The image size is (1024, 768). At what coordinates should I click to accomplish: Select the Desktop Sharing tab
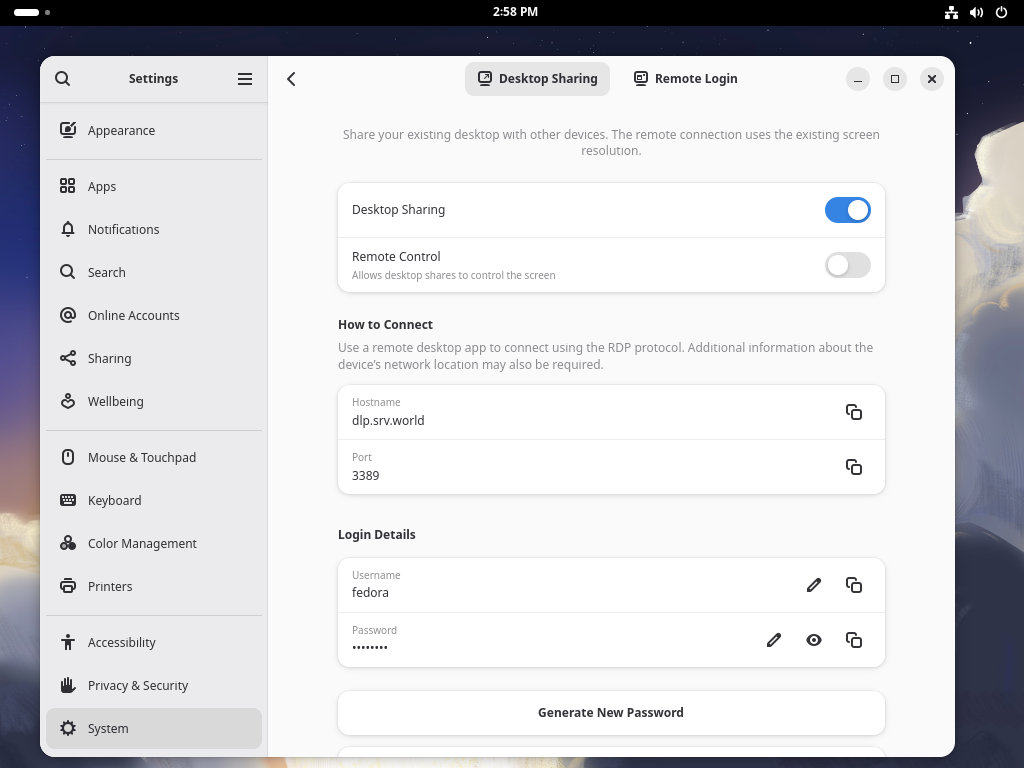537,78
